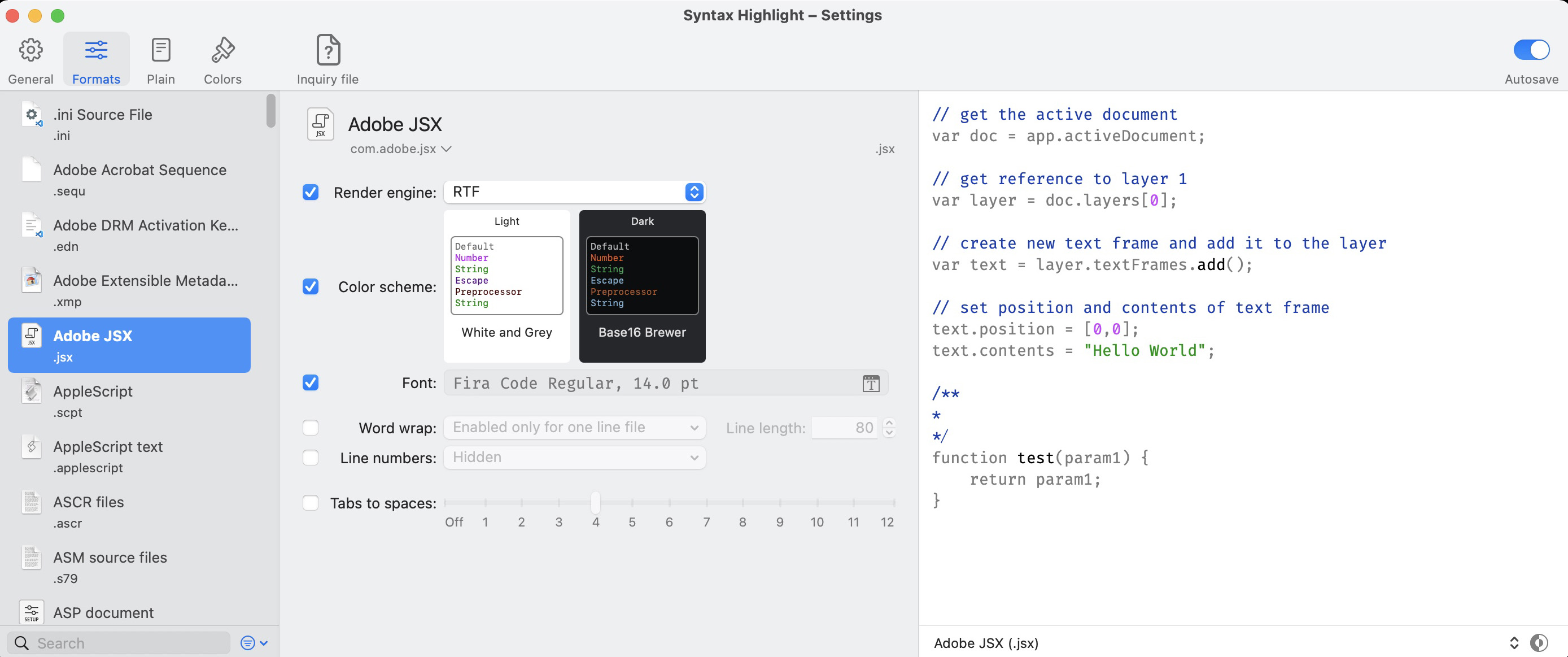Click the Adobe JSX icon in sidebar
Viewport: 1568px width, 657px height.
pyautogui.click(x=32, y=336)
